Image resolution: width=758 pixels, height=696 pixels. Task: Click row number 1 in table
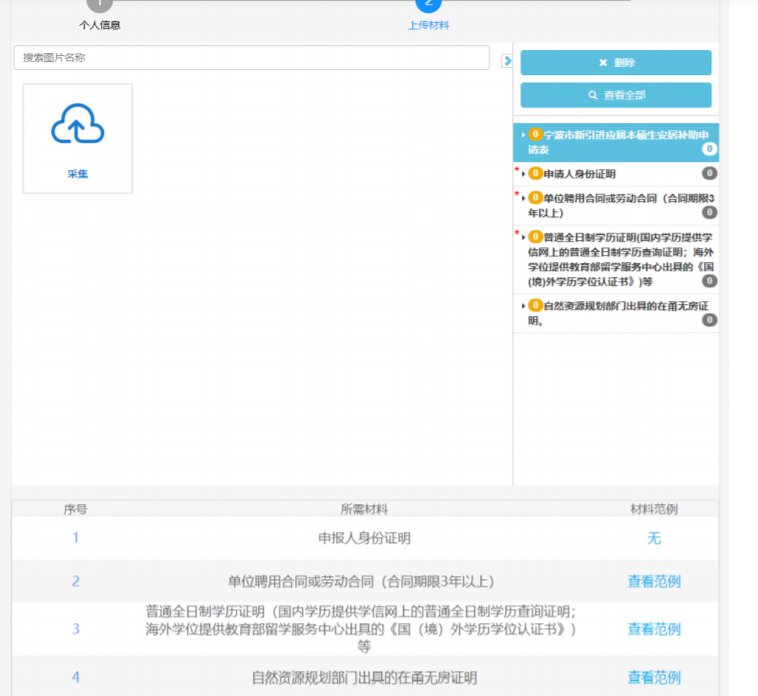(75, 538)
